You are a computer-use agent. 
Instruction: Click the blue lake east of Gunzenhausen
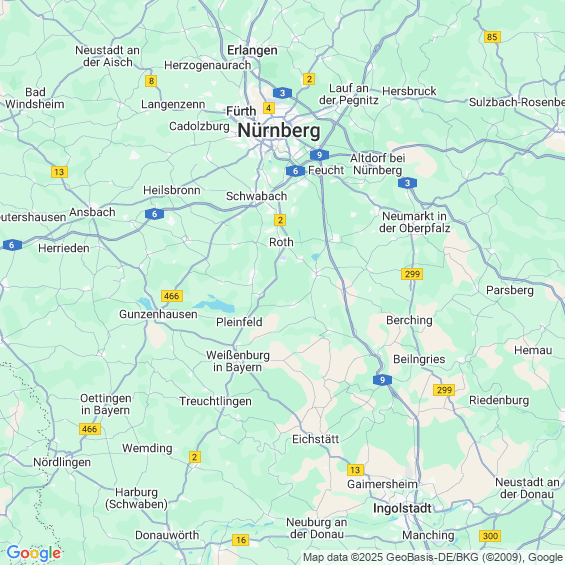tap(218, 304)
